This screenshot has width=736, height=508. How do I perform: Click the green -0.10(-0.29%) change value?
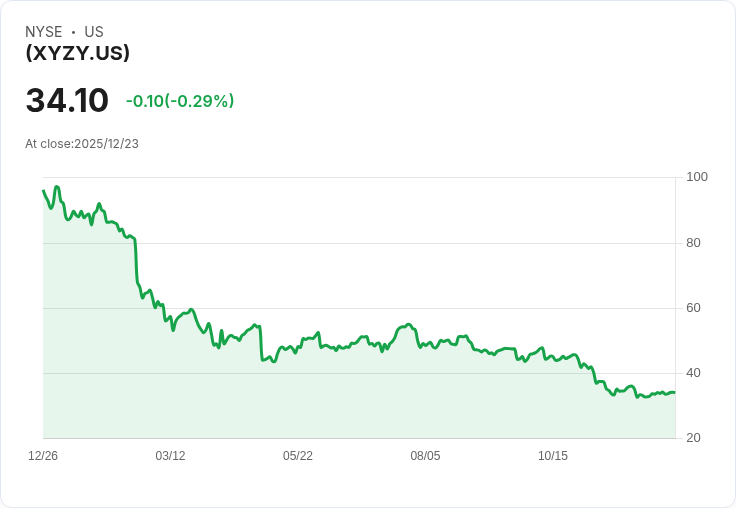coord(180,101)
